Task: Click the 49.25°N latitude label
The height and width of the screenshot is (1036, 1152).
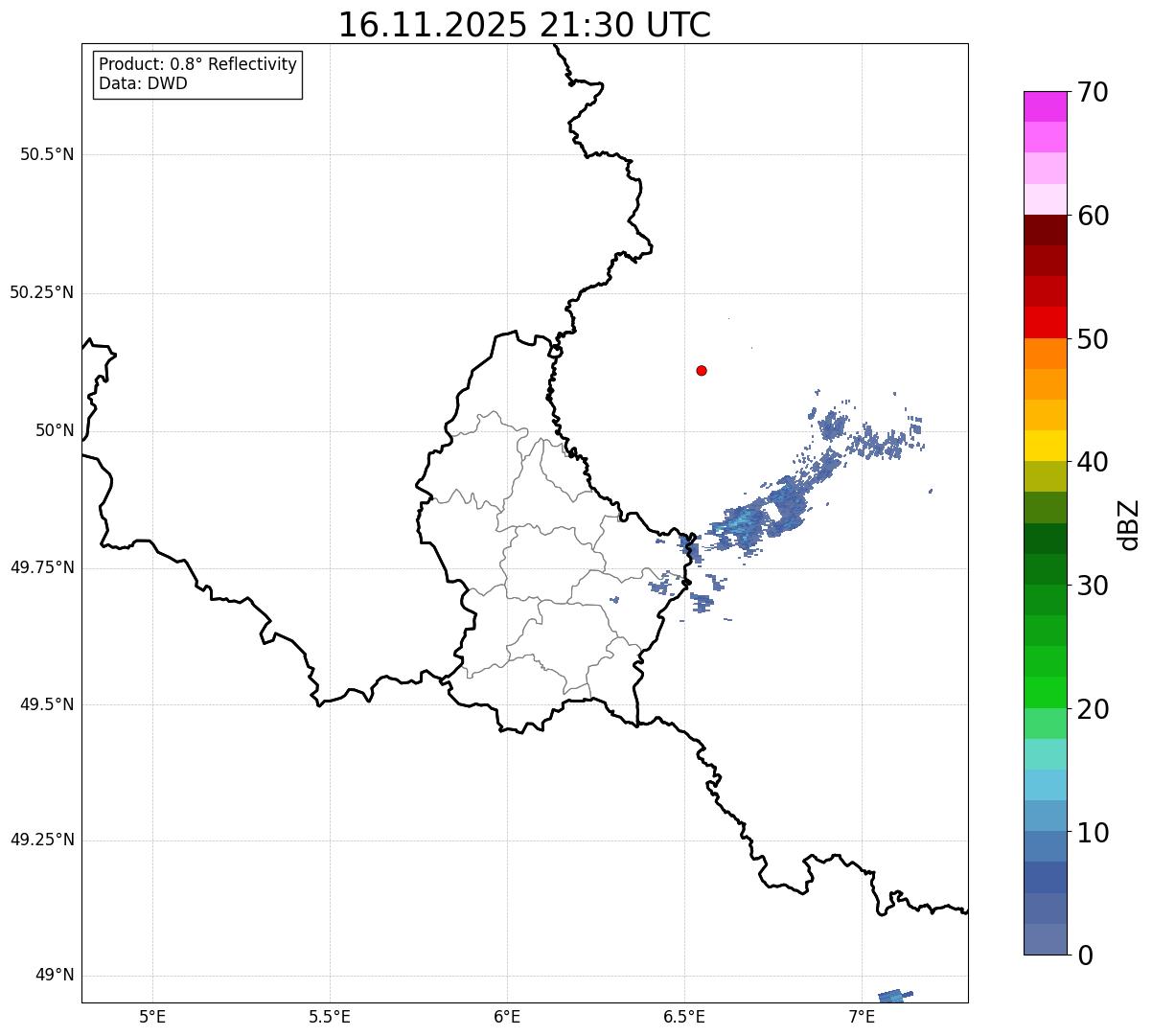Action: pos(41,840)
